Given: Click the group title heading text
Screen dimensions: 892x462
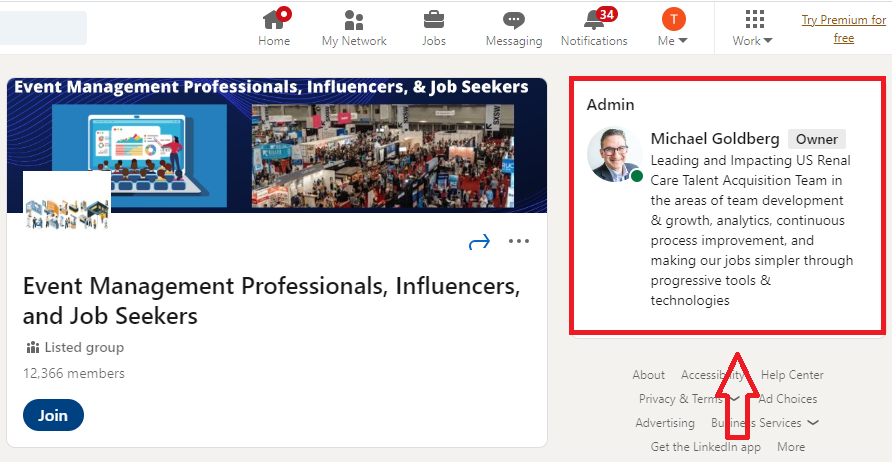Looking at the screenshot, I should (271, 300).
